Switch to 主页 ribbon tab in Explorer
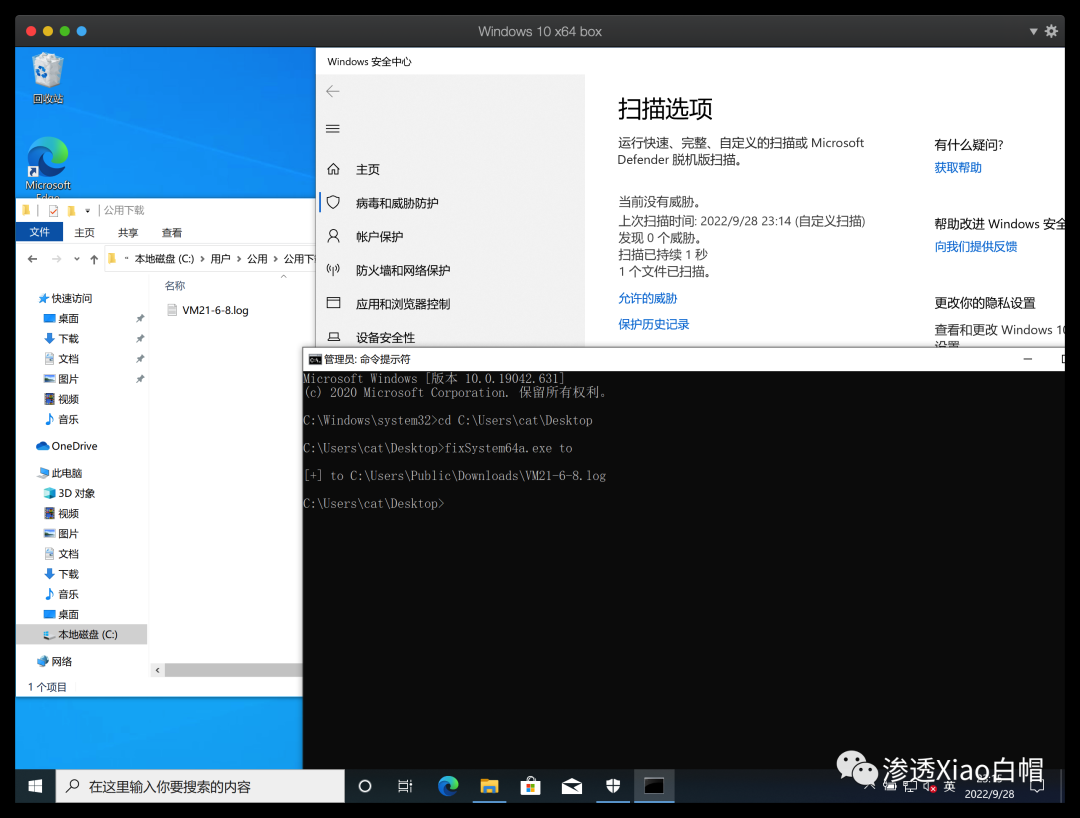Image resolution: width=1080 pixels, height=818 pixels. [84, 233]
